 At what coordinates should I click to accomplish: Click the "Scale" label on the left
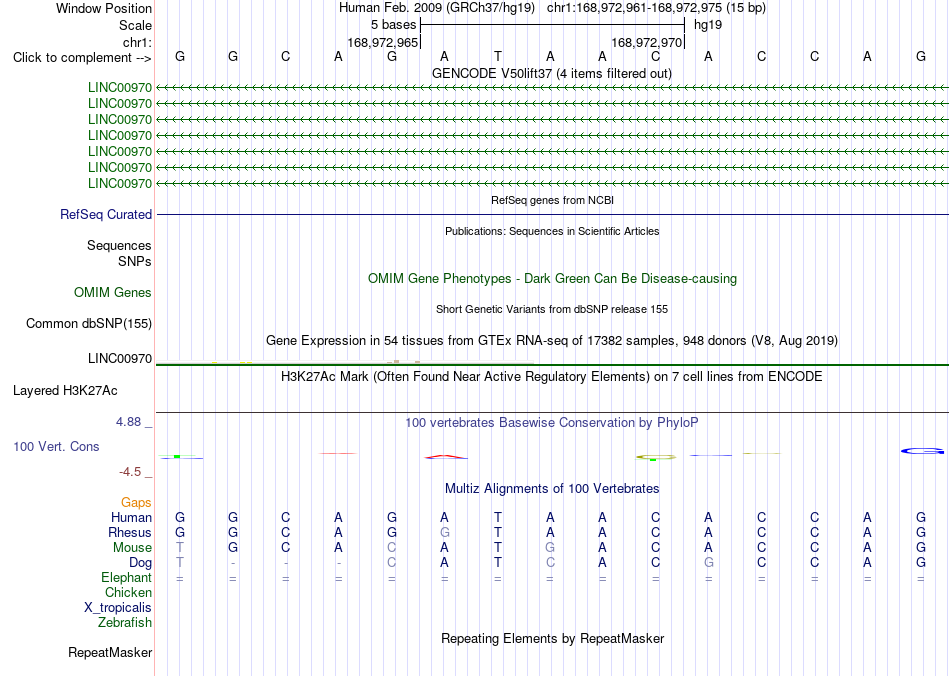pyautogui.click(x=135, y=25)
